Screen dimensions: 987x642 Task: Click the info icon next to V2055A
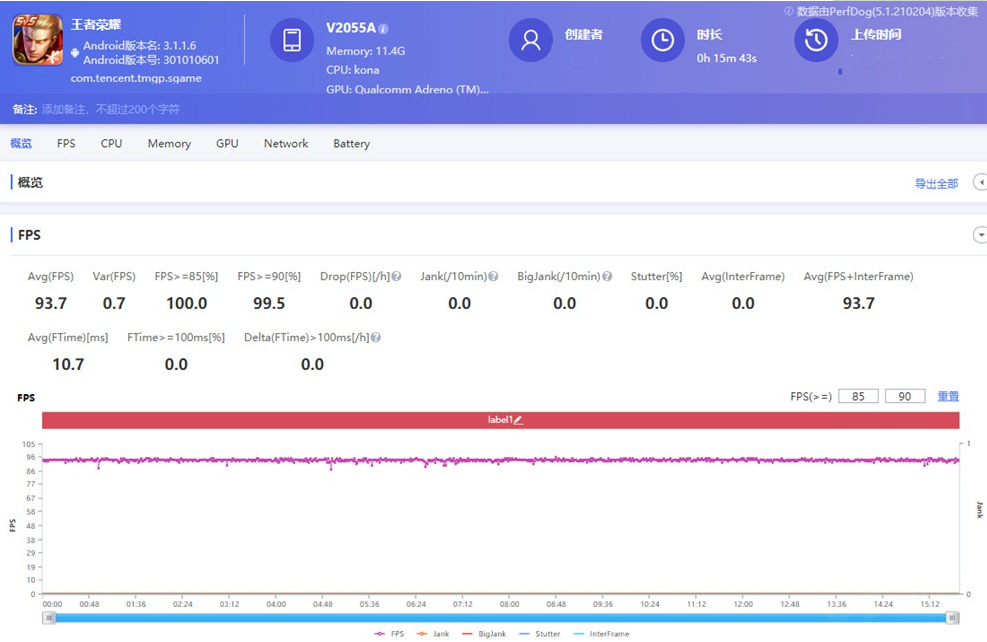(383, 29)
